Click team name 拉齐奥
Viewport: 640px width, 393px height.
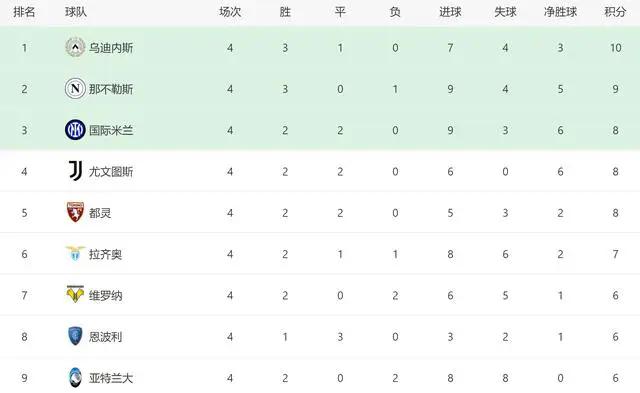105,254
